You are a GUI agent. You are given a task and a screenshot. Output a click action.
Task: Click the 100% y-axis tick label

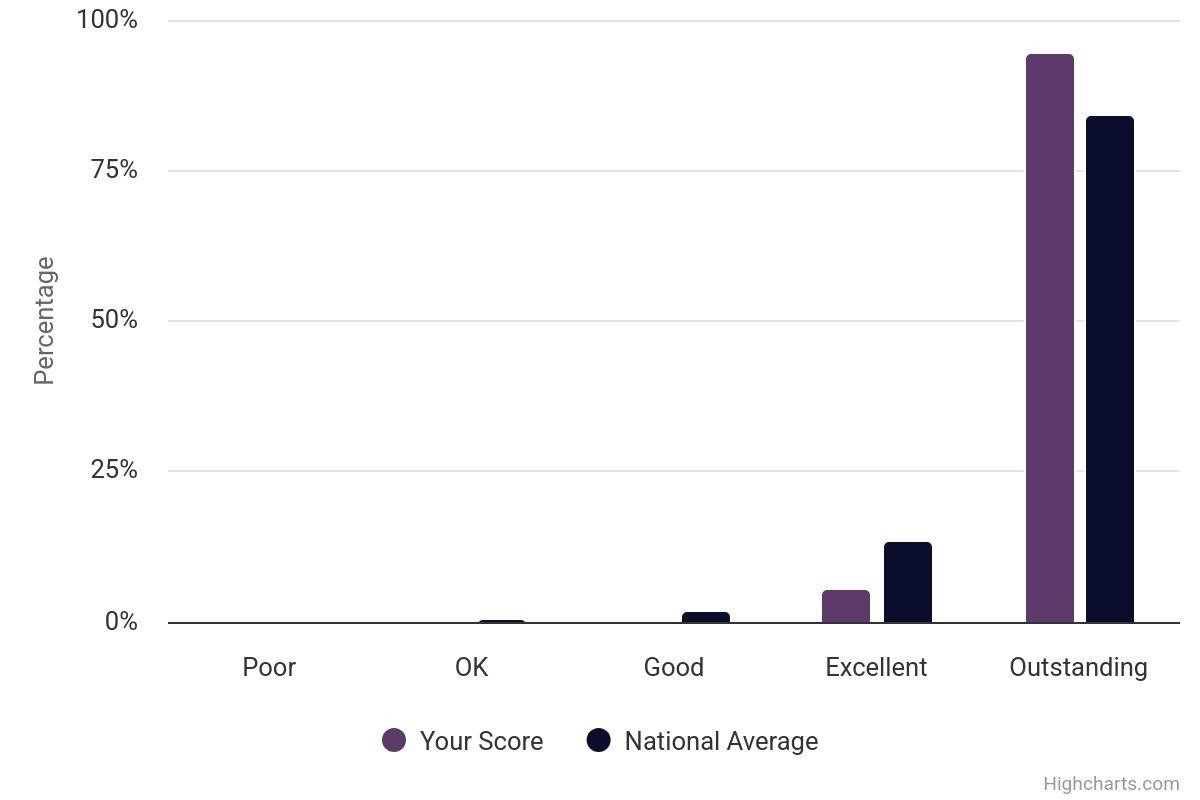107,20
